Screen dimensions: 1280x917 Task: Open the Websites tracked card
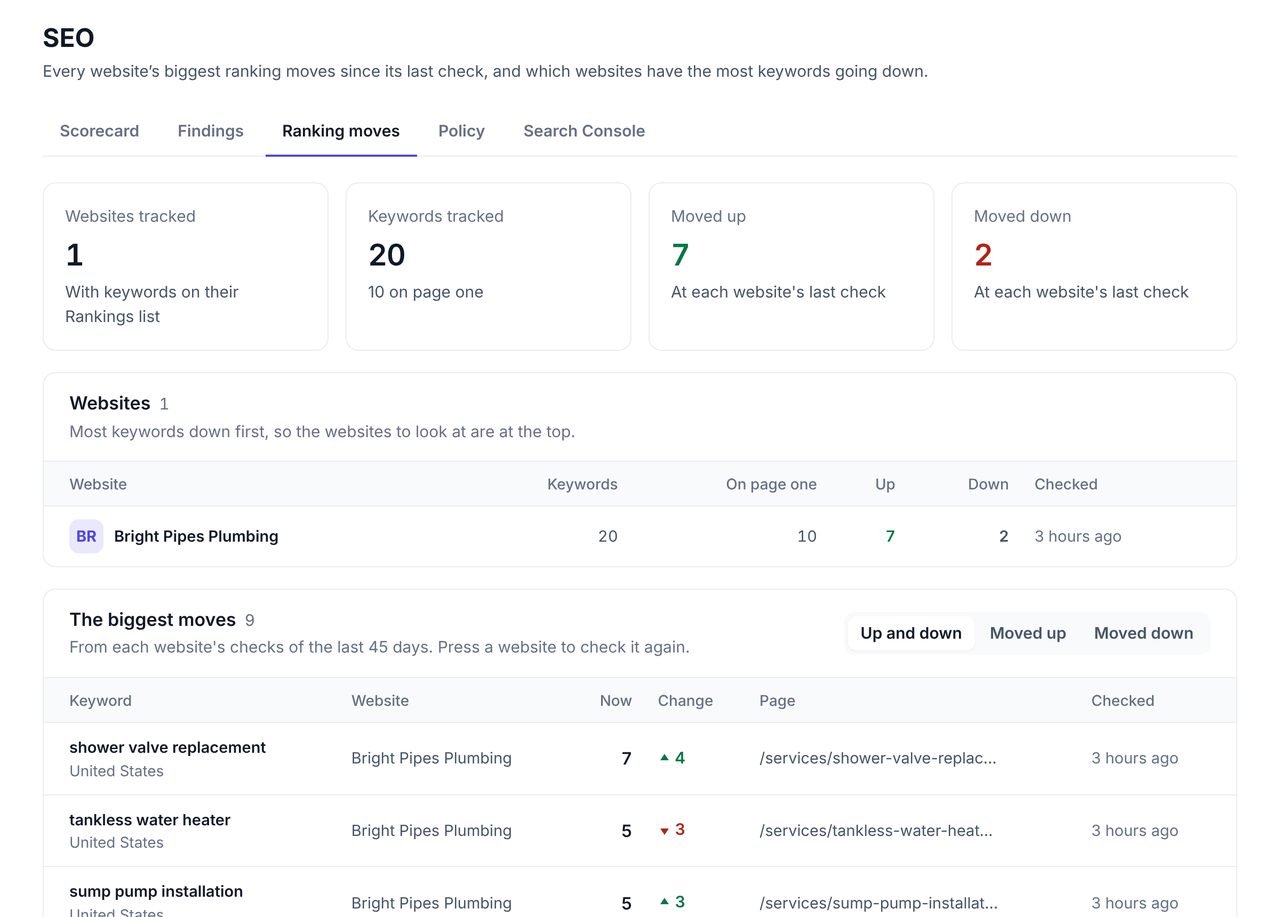[x=186, y=266]
